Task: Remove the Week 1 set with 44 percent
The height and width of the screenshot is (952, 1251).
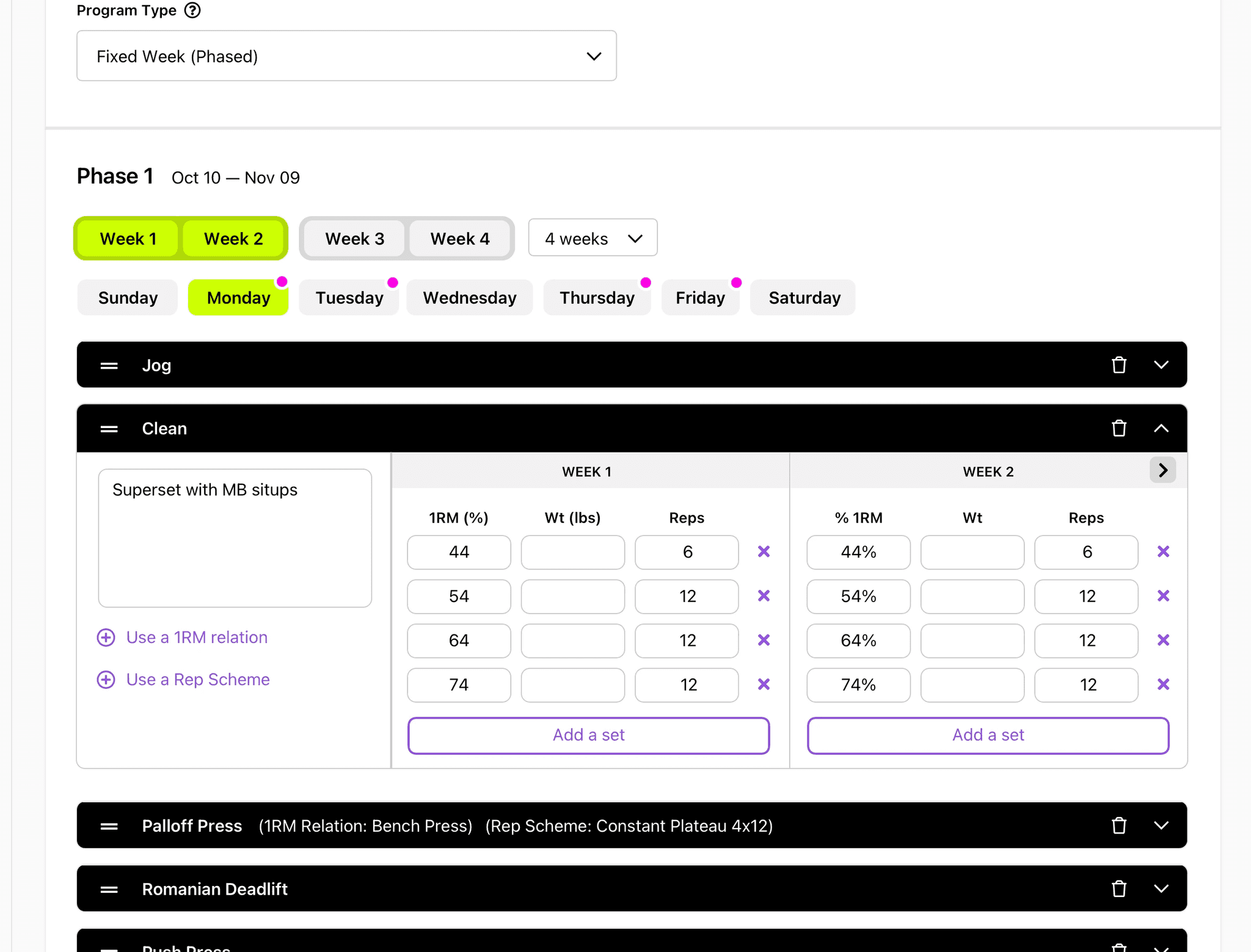Action: coord(764,552)
